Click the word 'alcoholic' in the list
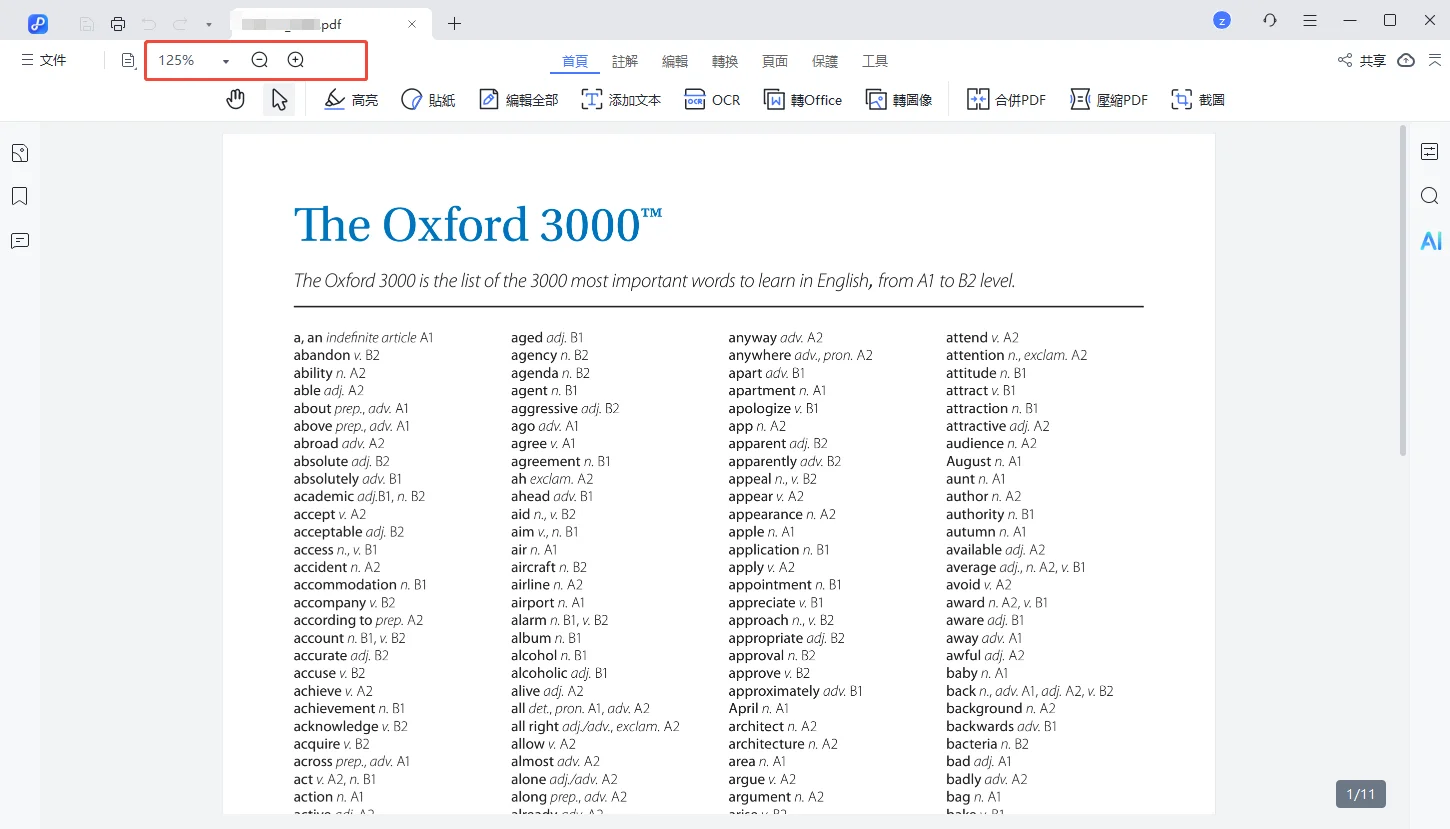 pos(539,673)
